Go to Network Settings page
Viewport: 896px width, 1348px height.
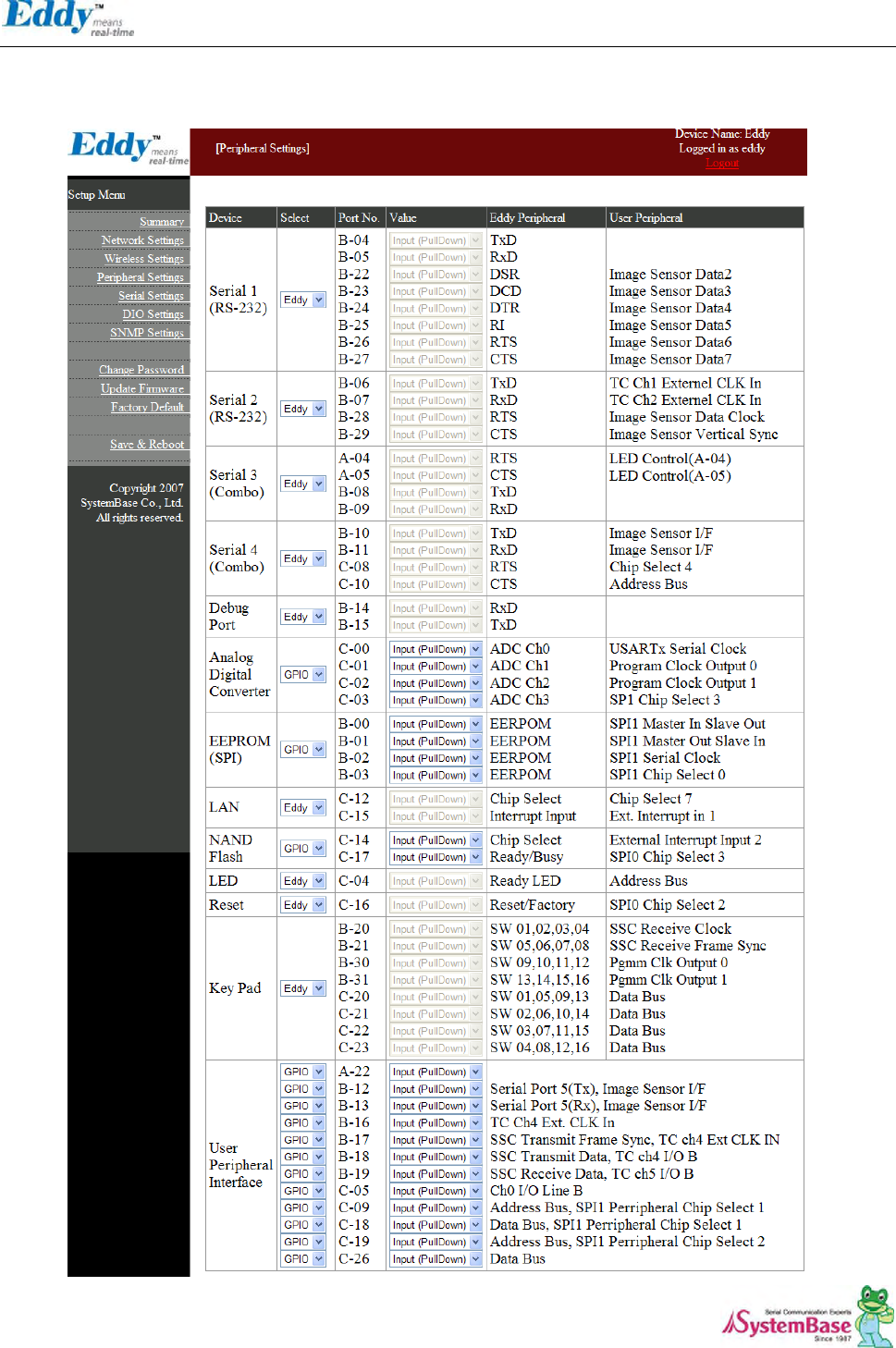coord(142,240)
